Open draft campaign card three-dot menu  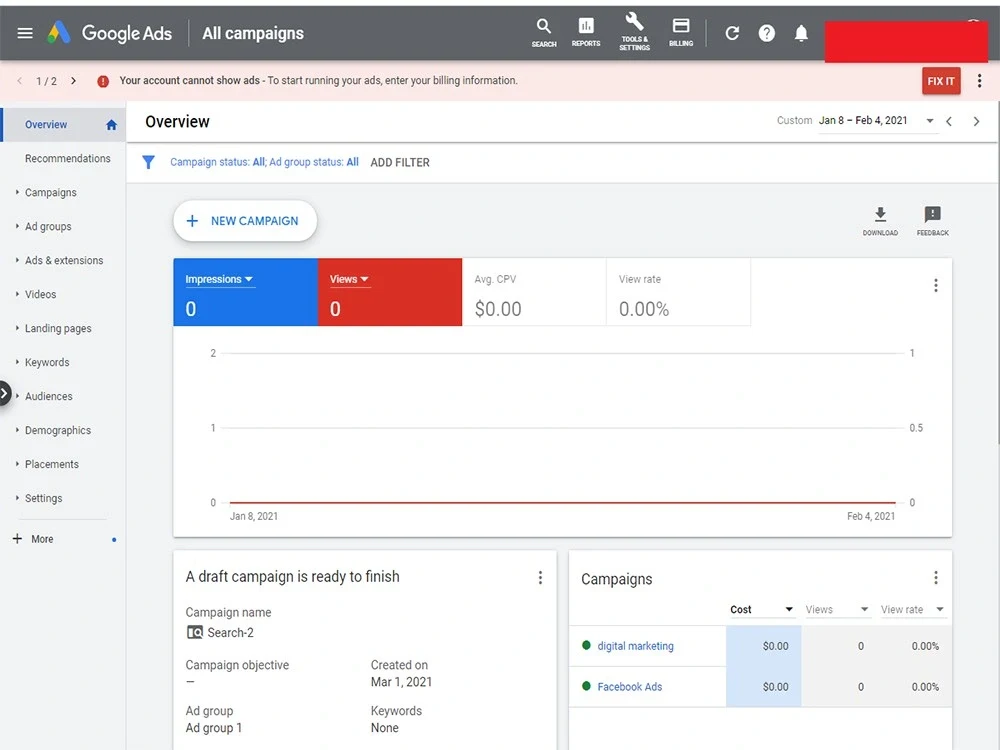click(540, 577)
